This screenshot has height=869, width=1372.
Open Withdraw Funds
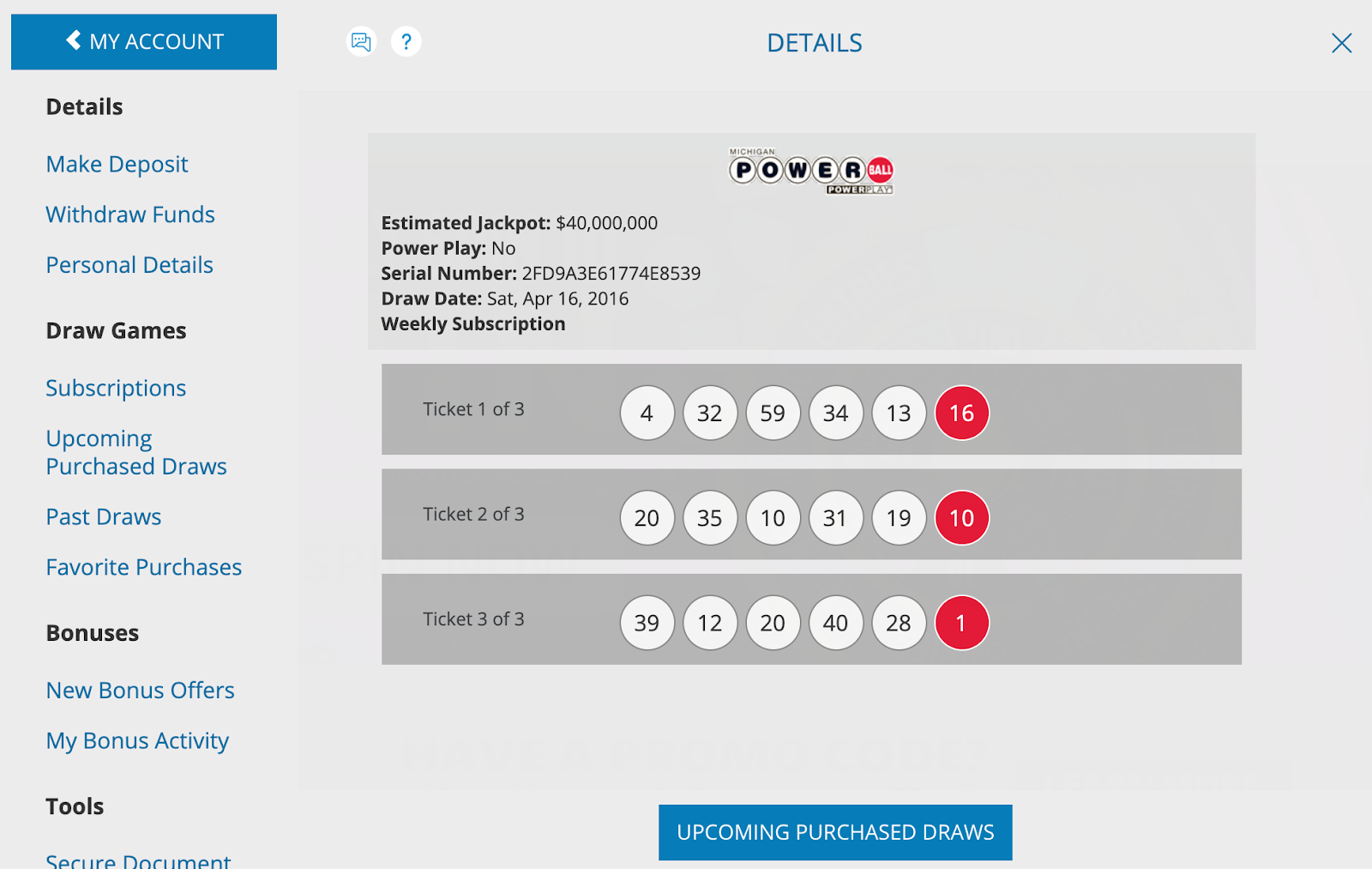129,214
